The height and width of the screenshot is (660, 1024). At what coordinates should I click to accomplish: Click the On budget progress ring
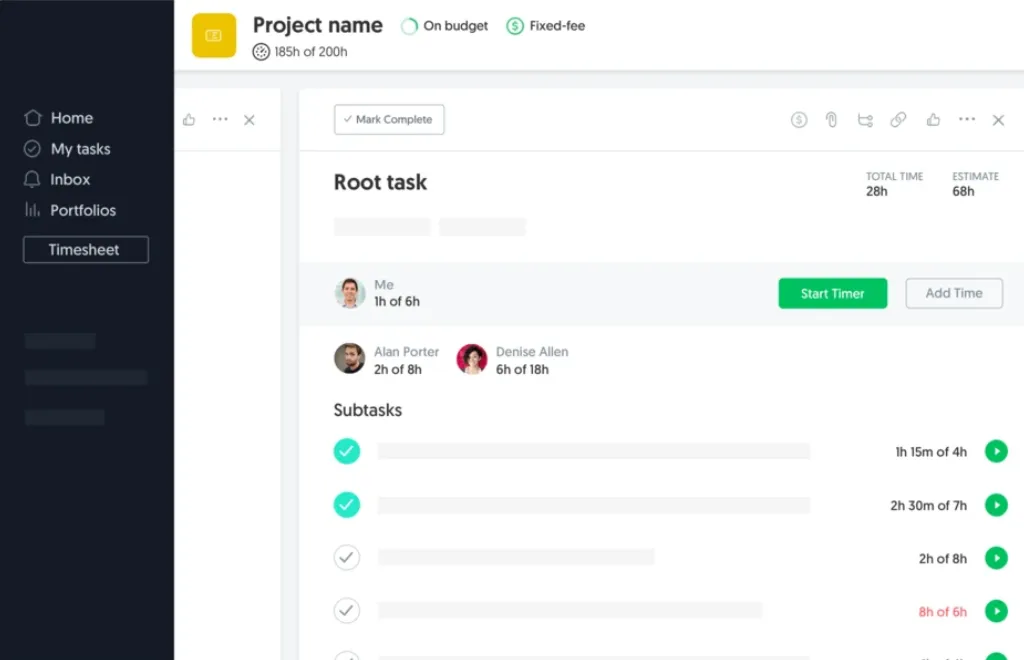409,27
